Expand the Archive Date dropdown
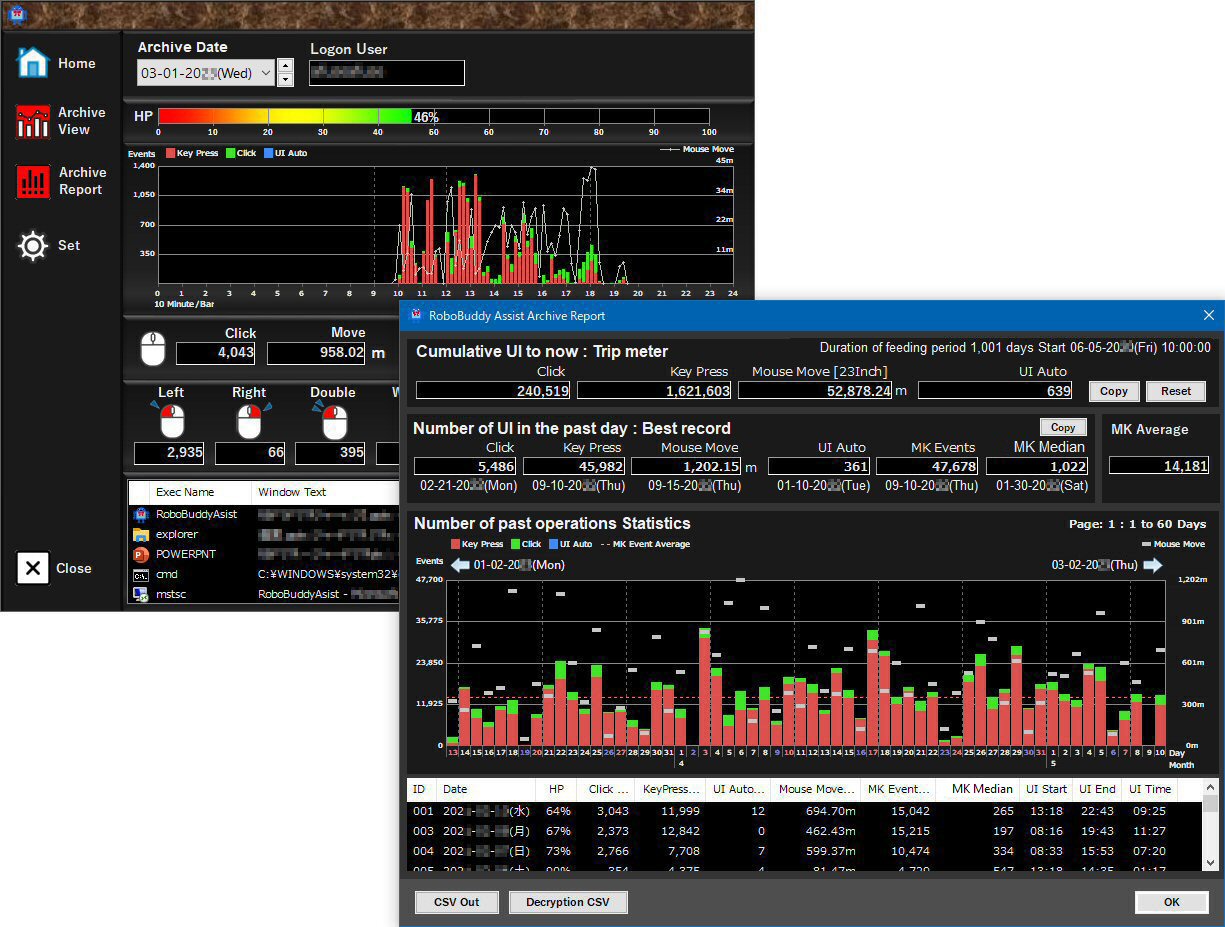 click(x=265, y=73)
